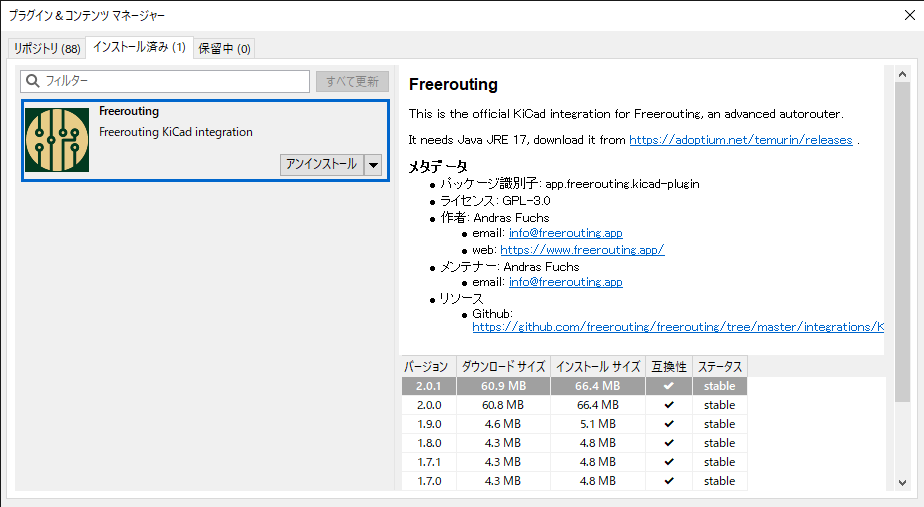Click the compatibility checkmark for version 1.7.0

[669, 480]
